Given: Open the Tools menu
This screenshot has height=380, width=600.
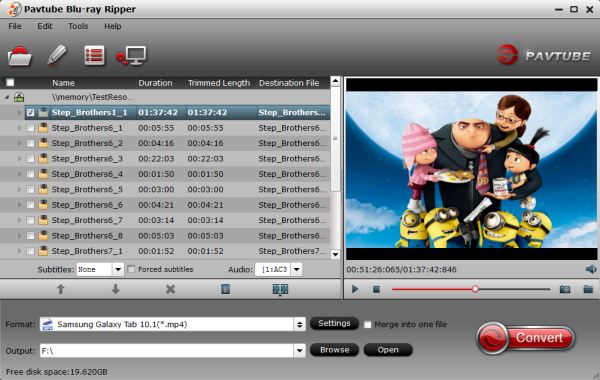Looking at the screenshot, I should point(78,26).
